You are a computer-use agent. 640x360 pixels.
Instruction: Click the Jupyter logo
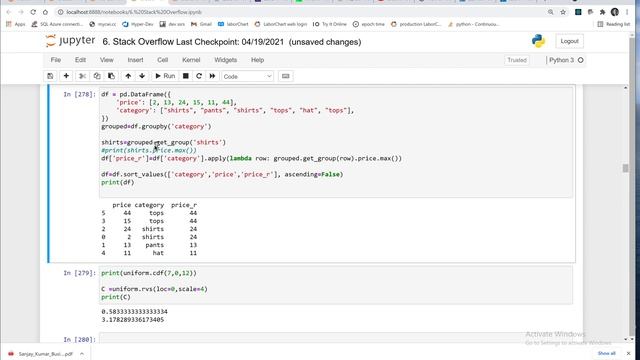click(70, 41)
